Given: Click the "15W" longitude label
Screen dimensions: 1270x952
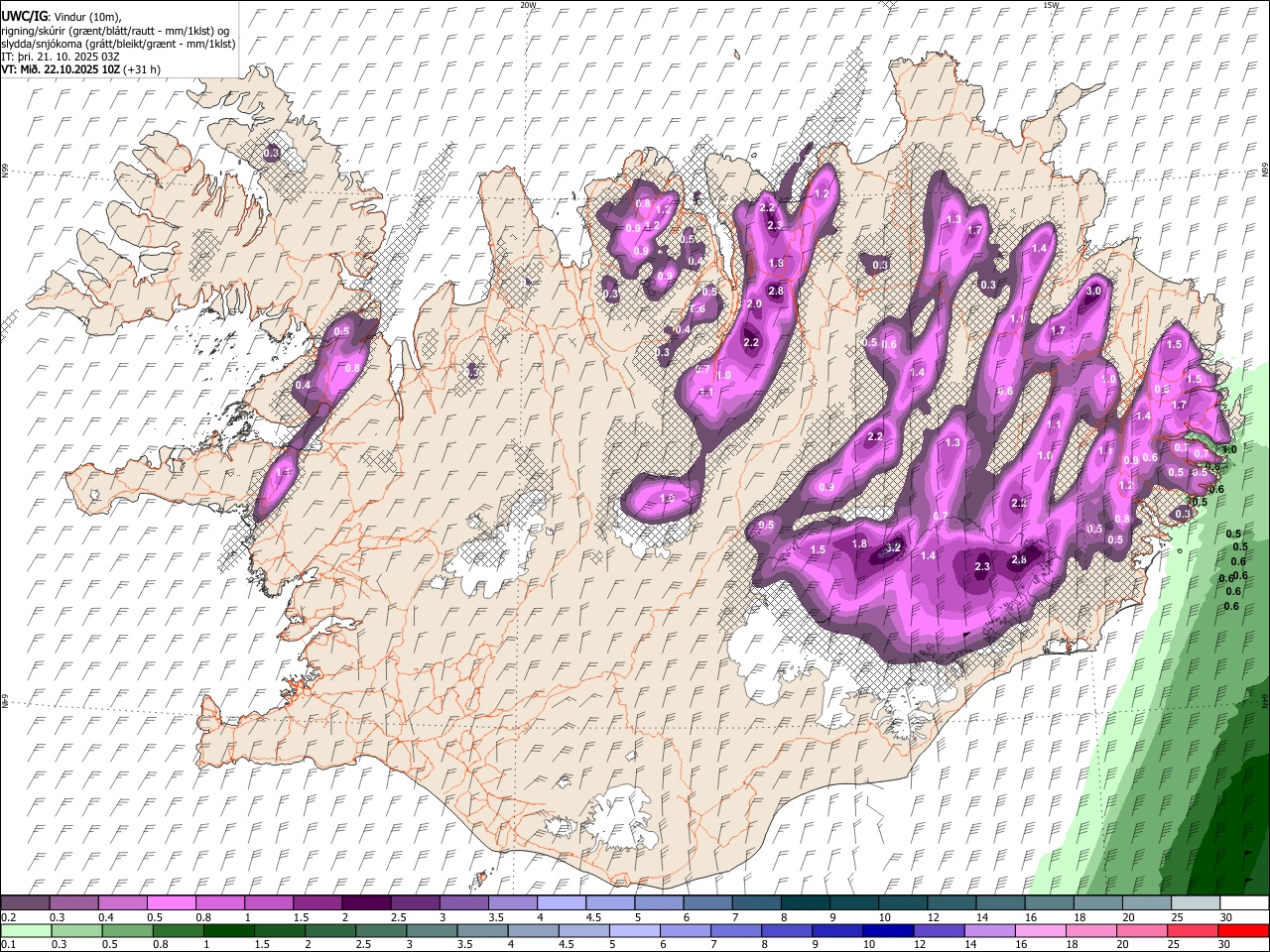Looking at the screenshot, I should (x=1050, y=5).
